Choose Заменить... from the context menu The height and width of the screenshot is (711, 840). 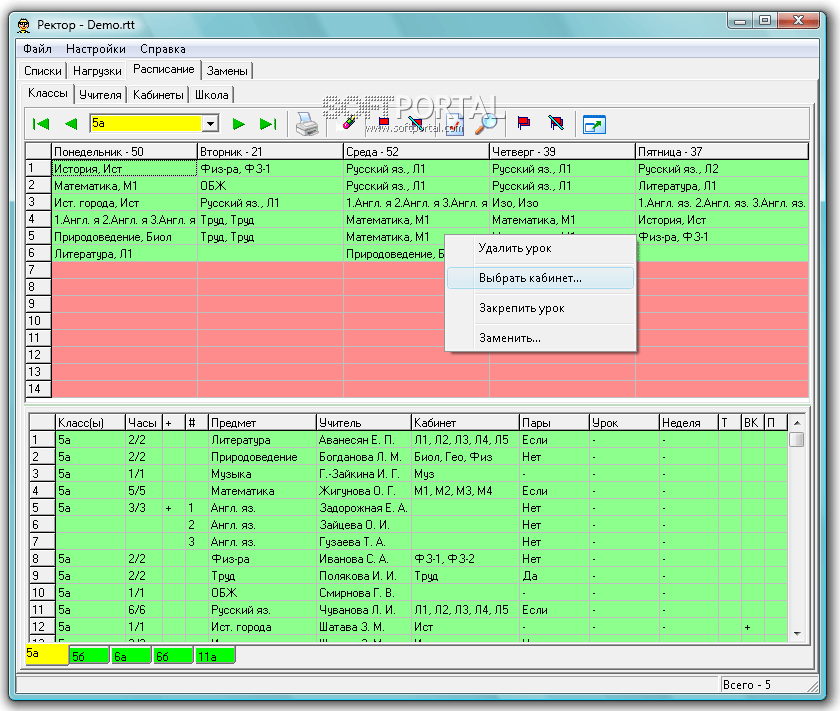click(541, 338)
